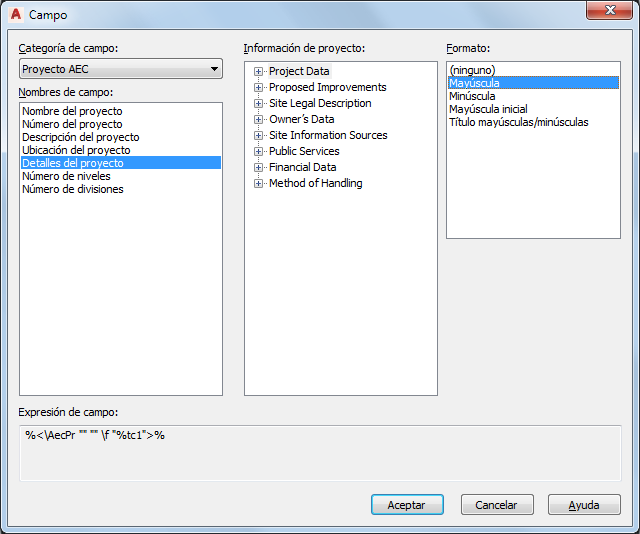Choose Minúscula format
The width and height of the screenshot is (640, 534).
tap(472, 96)
